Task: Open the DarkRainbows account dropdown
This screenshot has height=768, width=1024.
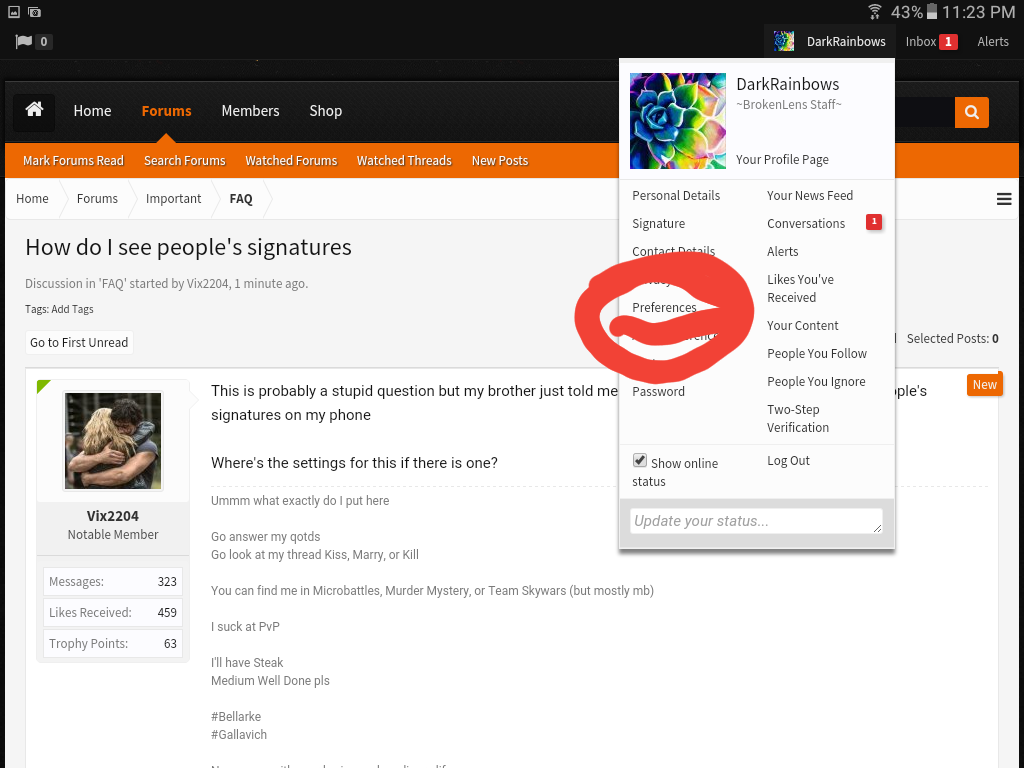Action: pos(829,42)
